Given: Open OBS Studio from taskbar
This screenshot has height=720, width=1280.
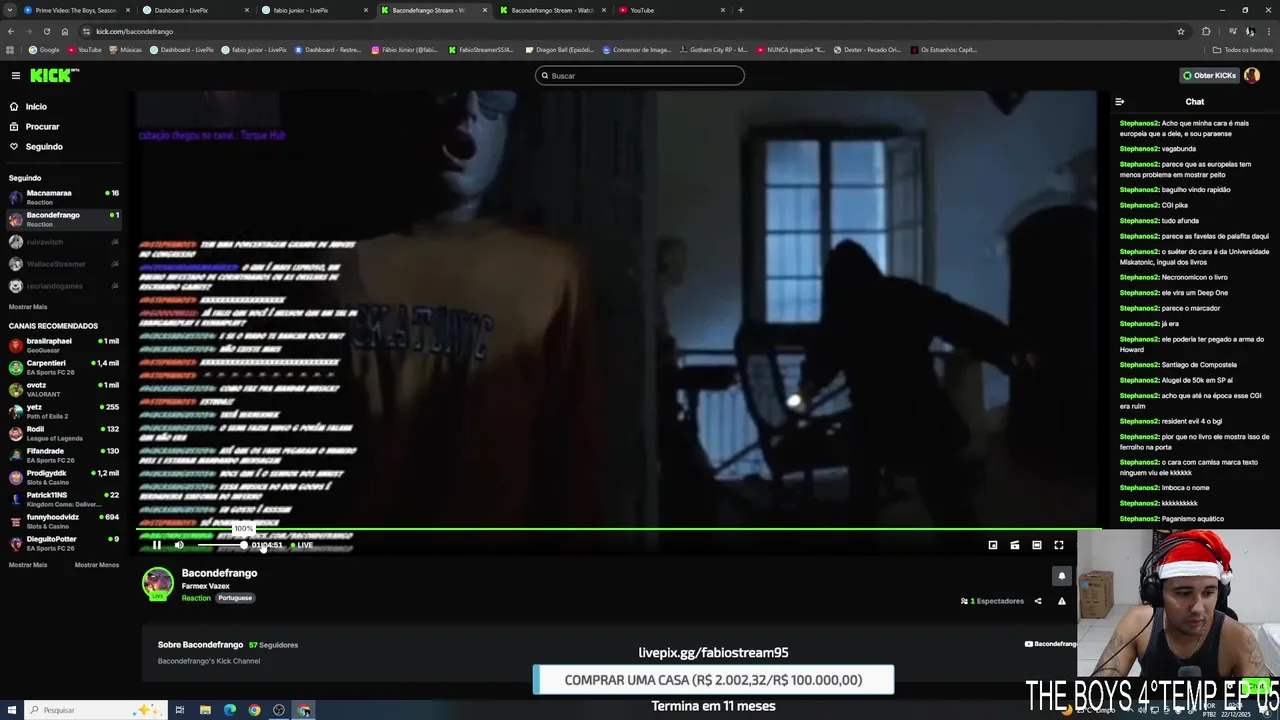Looking at the screenshot, I should (279, 710).
